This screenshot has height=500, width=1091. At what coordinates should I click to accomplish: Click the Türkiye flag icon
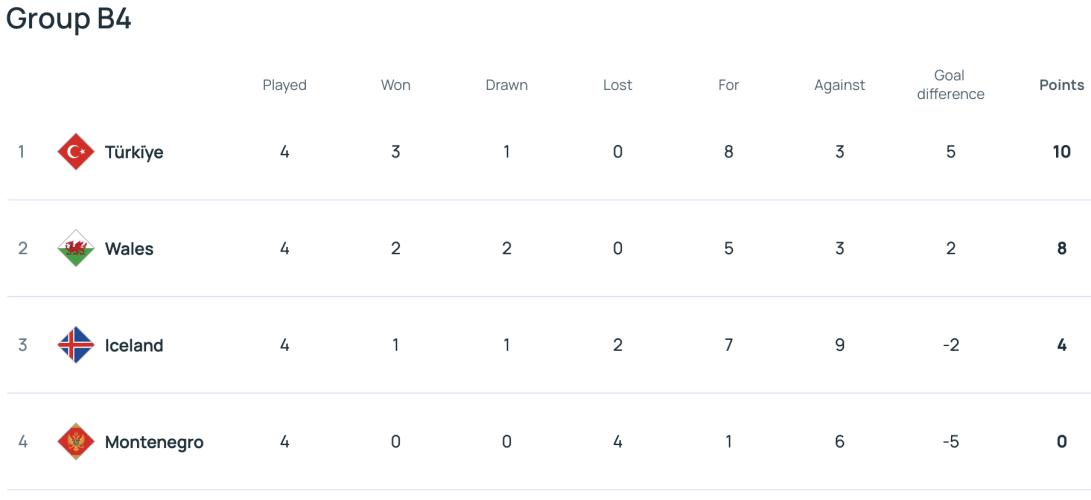coord(76,152)
